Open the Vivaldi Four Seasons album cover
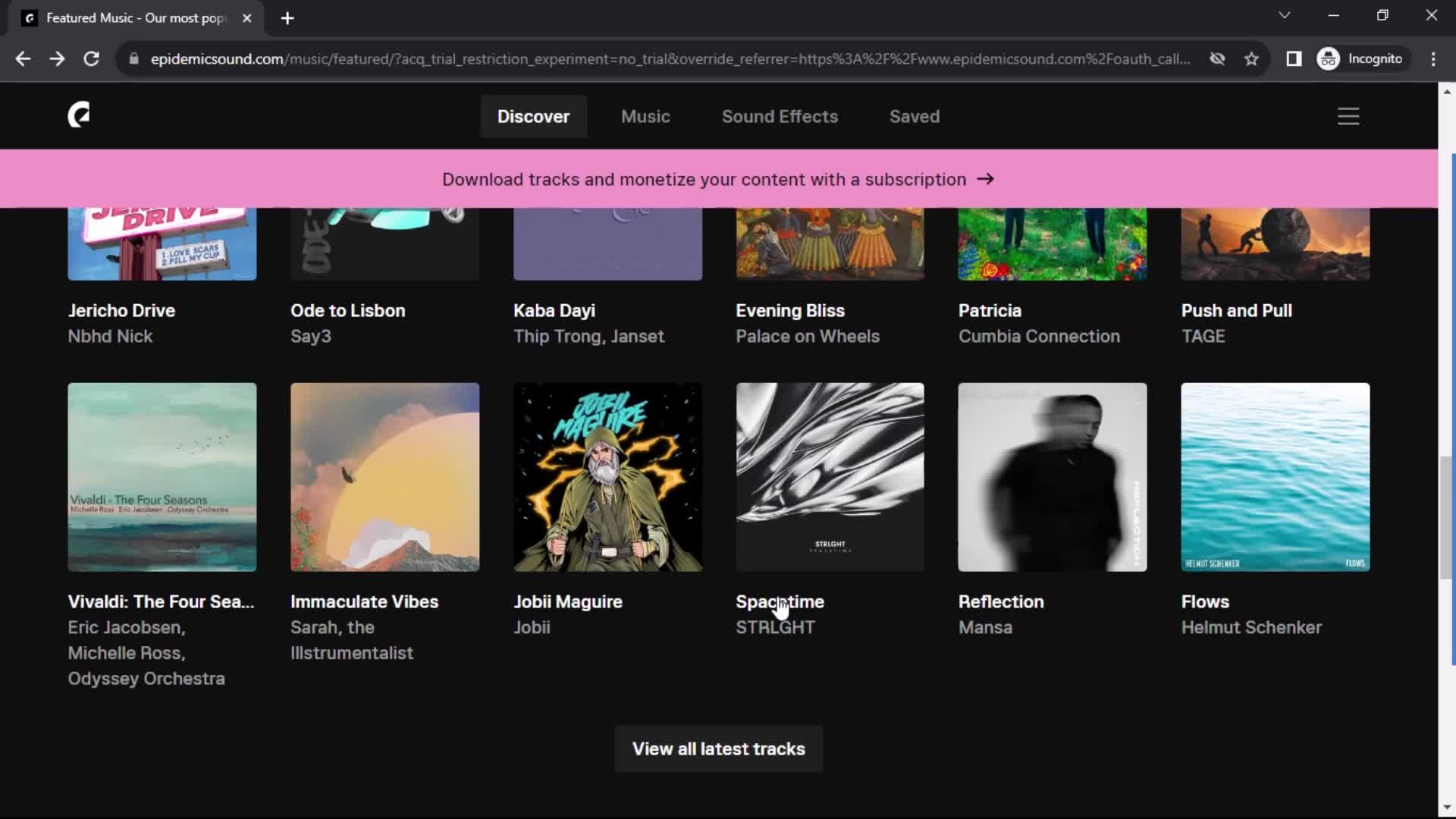Screen dimensions: 1456x819 pos(162,477)
